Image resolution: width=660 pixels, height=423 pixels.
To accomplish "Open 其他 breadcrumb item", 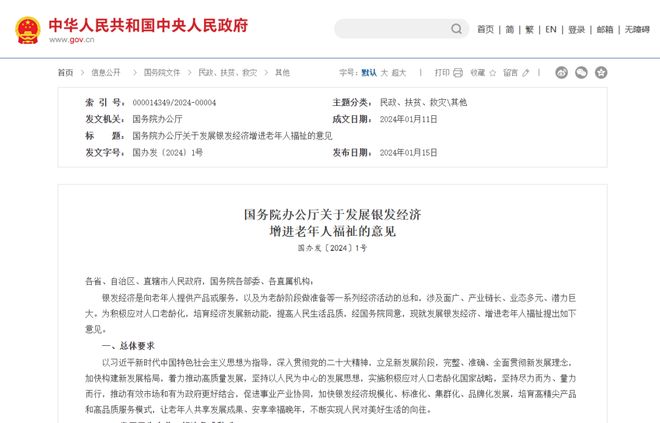I will [x=282, y=73].
